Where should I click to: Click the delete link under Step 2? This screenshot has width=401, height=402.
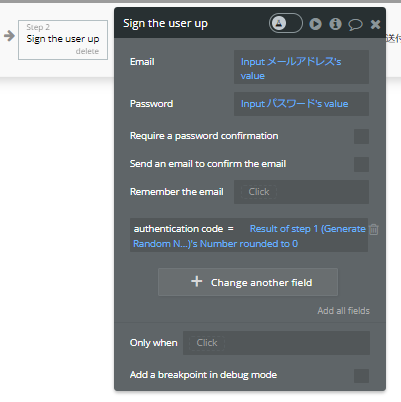(x=87, y=51)
